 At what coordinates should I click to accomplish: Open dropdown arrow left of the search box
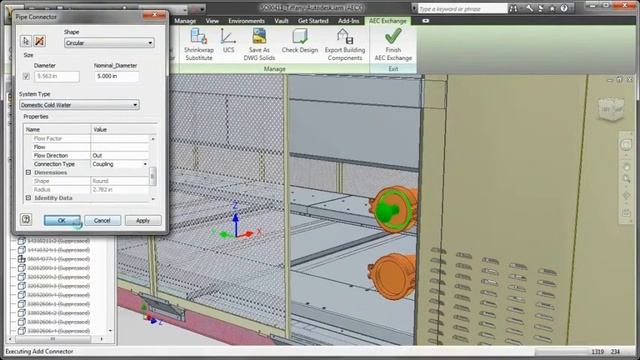point(414,8)
